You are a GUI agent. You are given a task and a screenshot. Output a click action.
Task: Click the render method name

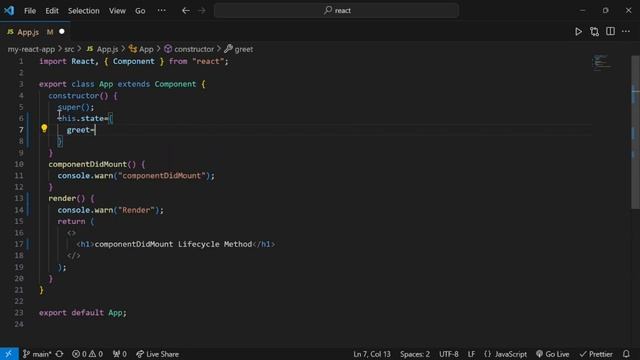(x=62, y=198)
